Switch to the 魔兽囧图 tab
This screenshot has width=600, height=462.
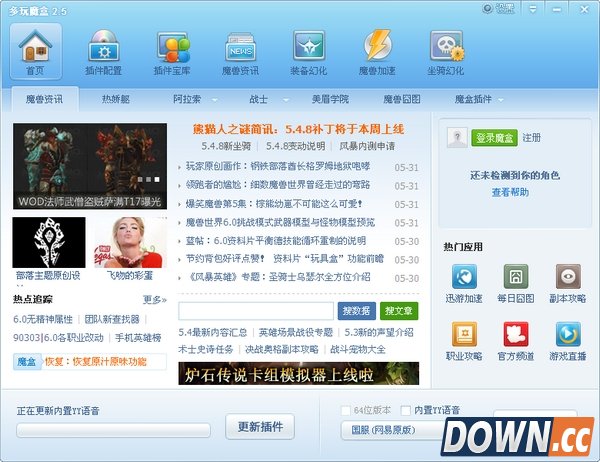point(401,100)
